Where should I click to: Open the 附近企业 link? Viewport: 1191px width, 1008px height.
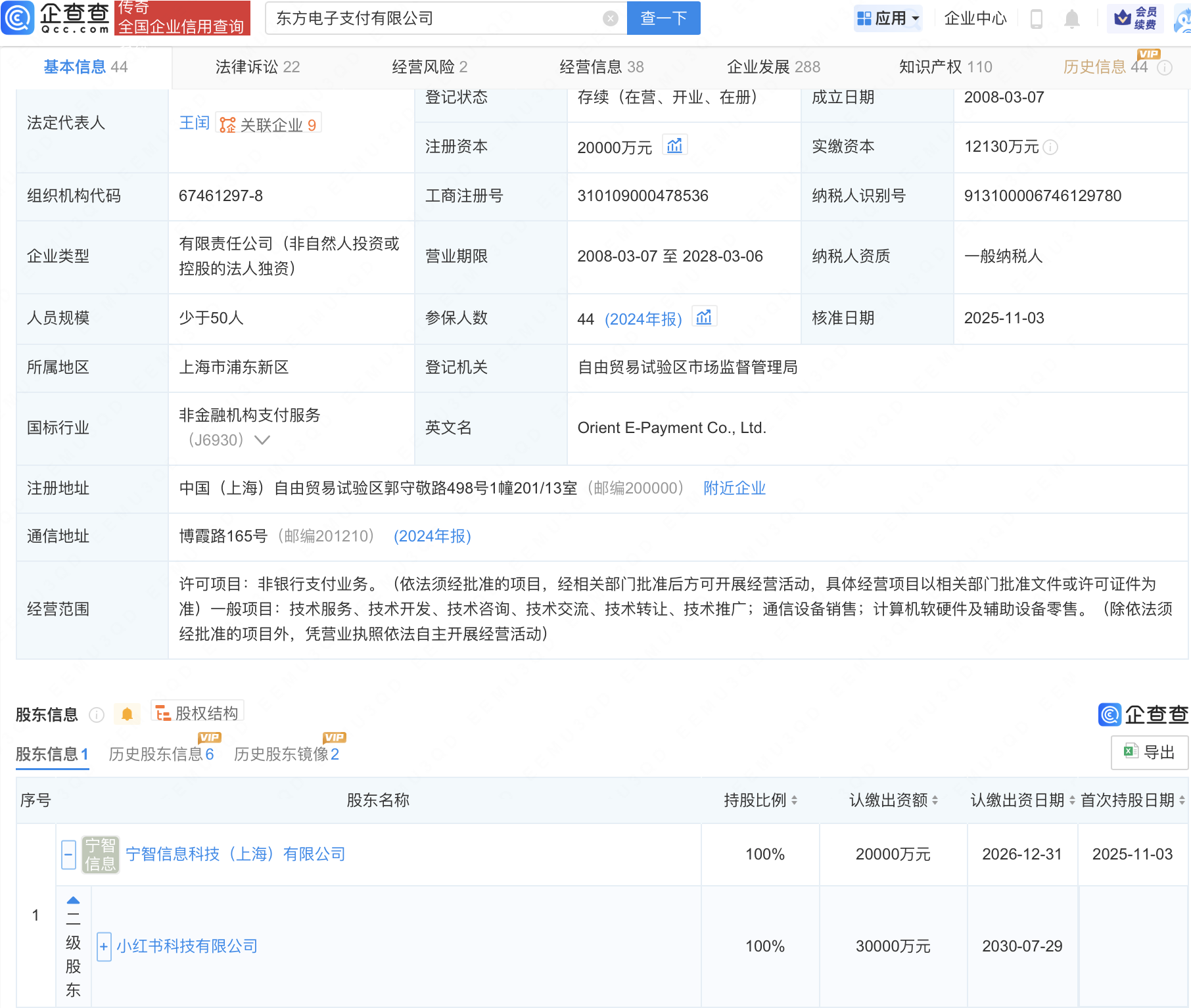[x=734, y=488]
